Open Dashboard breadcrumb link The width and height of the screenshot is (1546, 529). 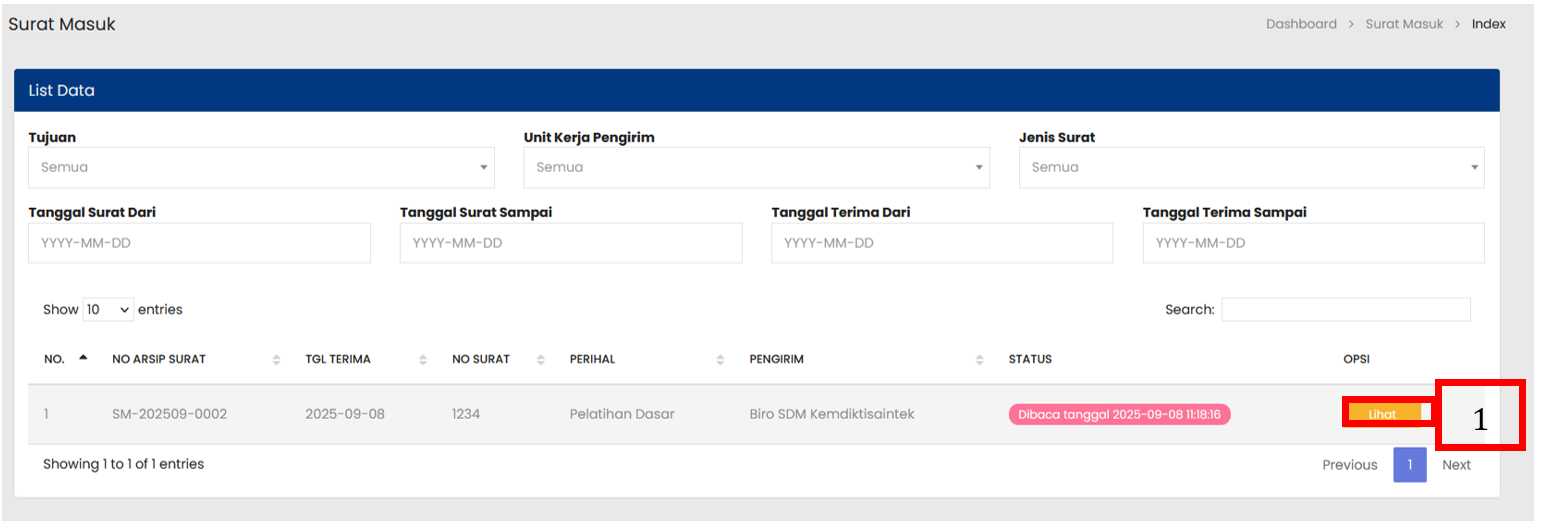tap(1300, 24)
